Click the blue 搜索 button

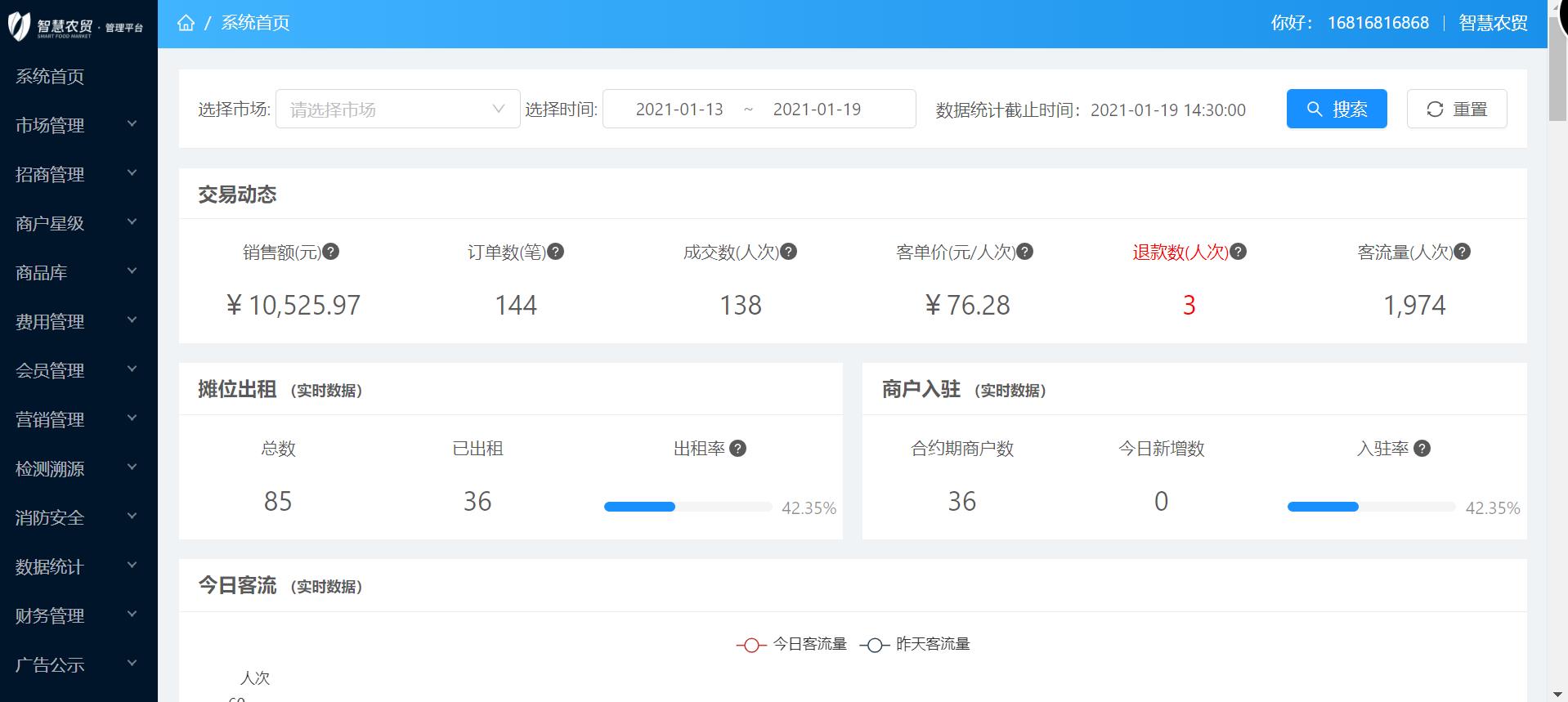point(1336,109)
